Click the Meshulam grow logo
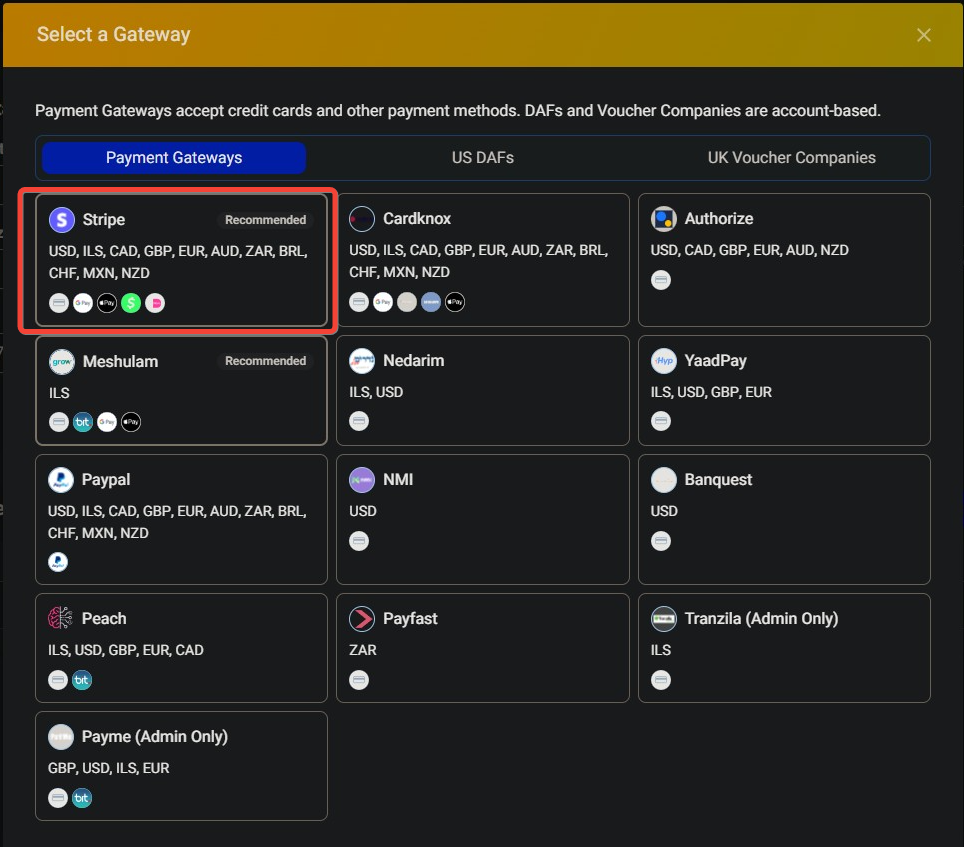The image size is (964, 847). (62, 361)
